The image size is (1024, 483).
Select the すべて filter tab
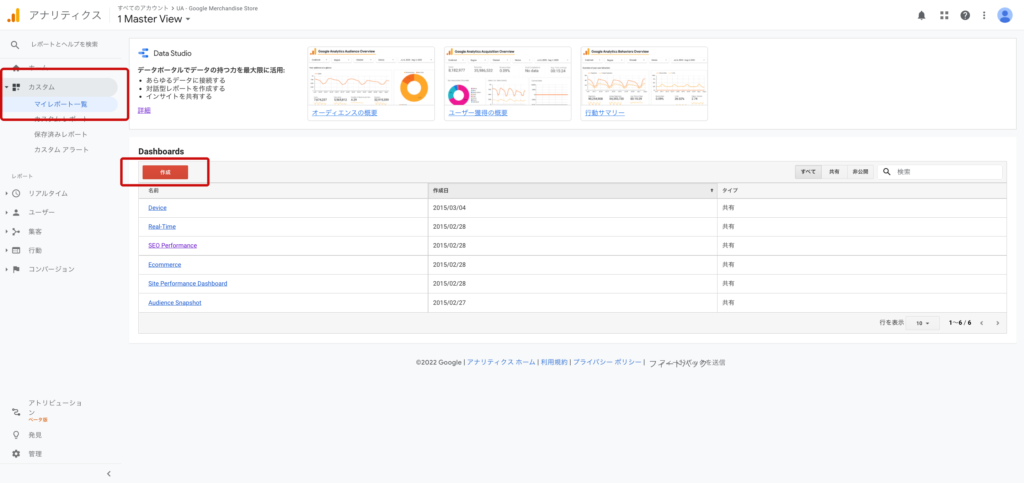(807, 172)
